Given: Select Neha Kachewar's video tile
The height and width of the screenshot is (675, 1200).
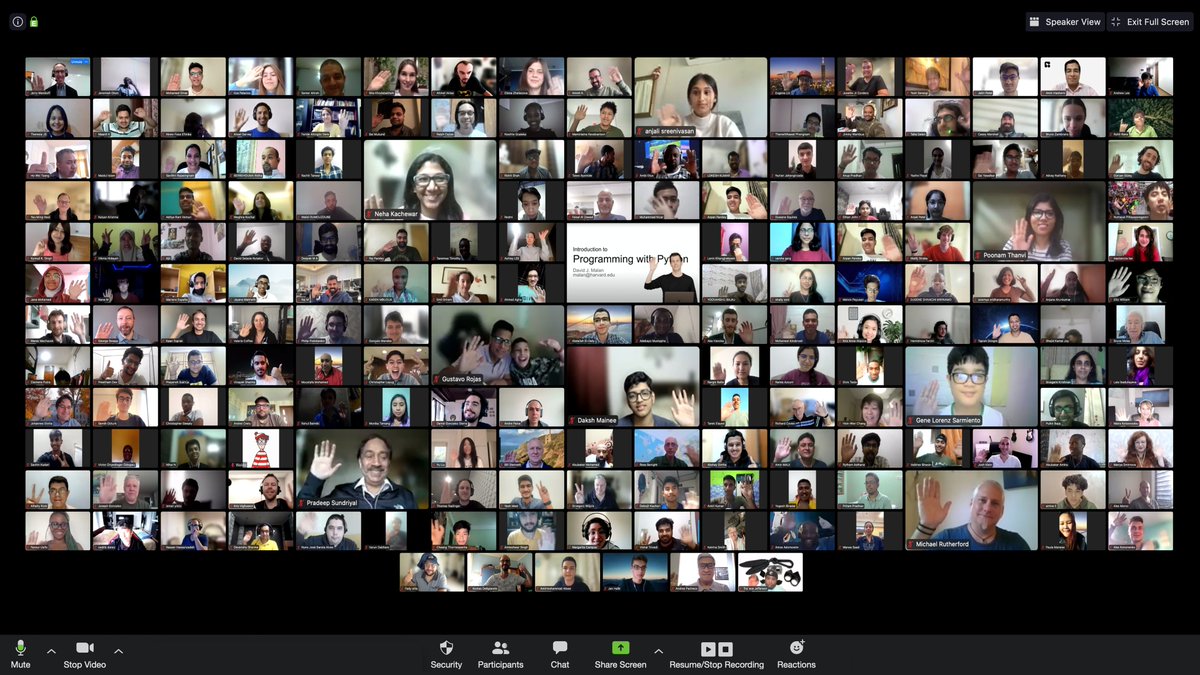Looking at the screenshot, I should click(430, 179).
